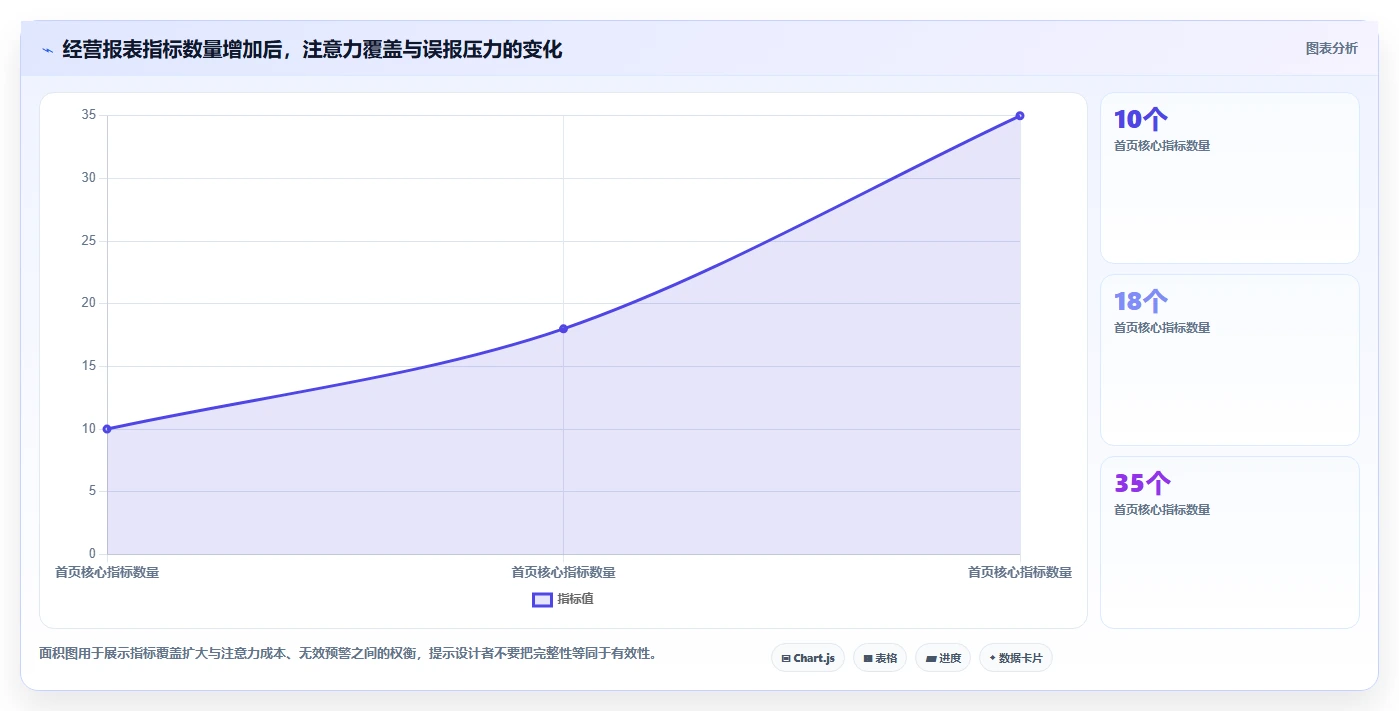Open the 18个 metric card
1399x711 pixels.
click(1229, 360)
